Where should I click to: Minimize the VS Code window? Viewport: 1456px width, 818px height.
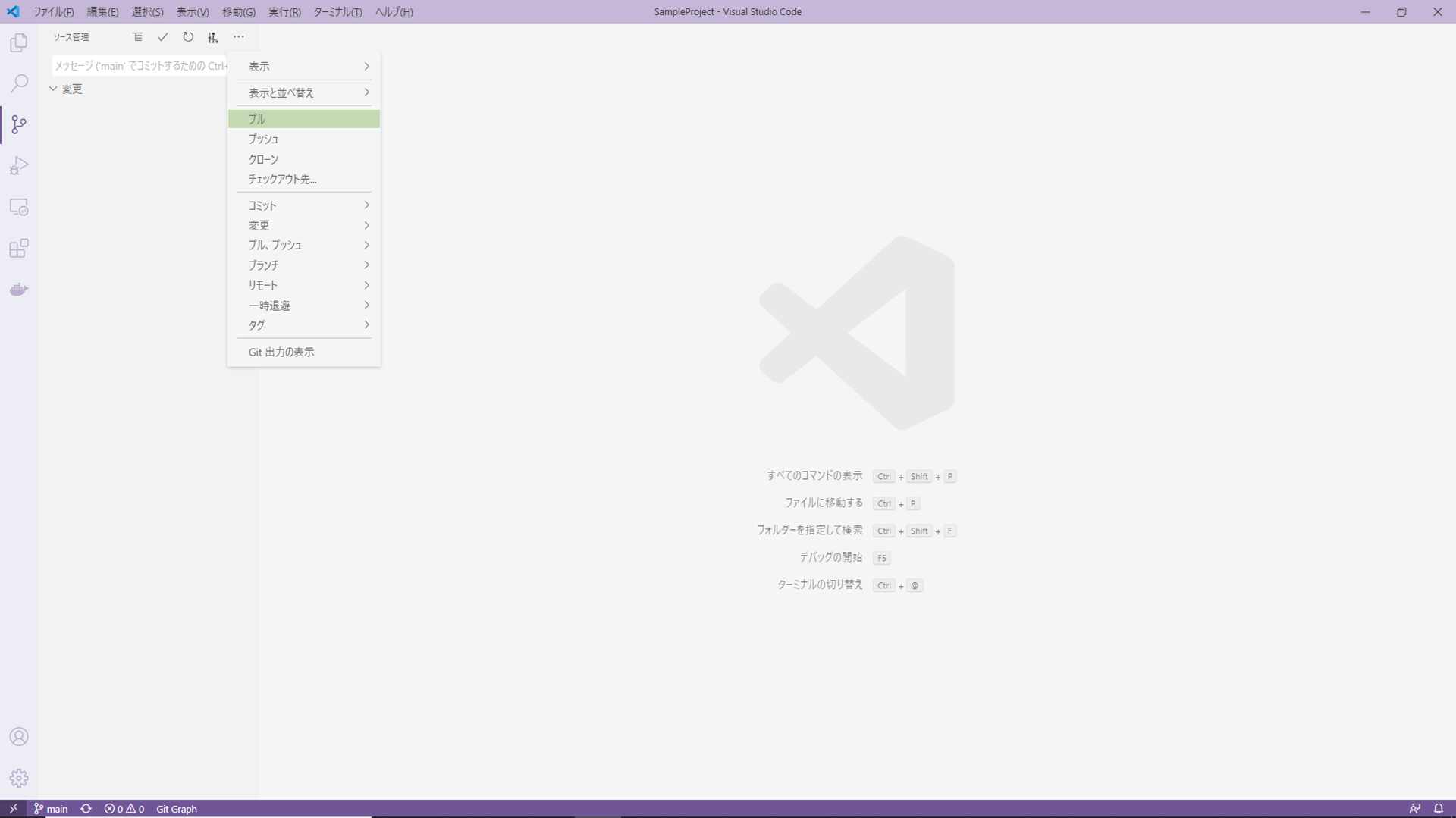(x=1365, y=11)
